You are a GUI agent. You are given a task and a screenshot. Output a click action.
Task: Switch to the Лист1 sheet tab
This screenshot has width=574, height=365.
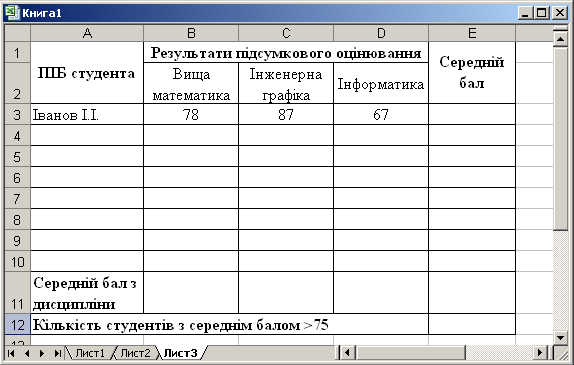90,353
